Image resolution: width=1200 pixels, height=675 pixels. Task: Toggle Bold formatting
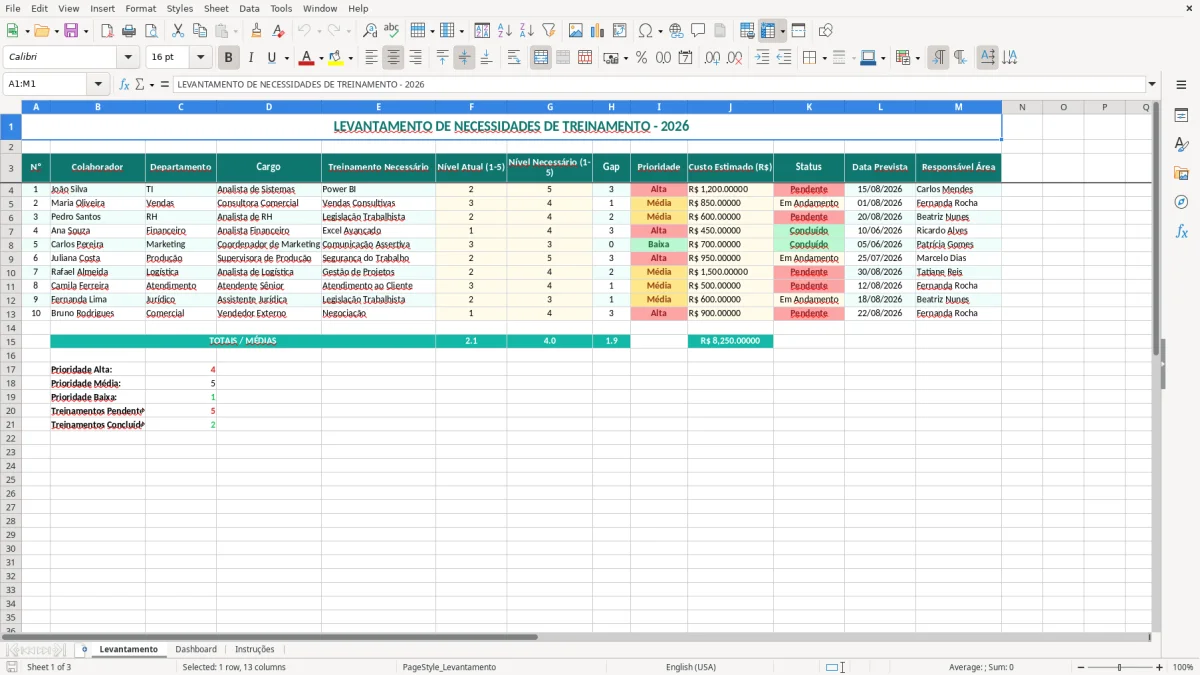tap(229, 58)
